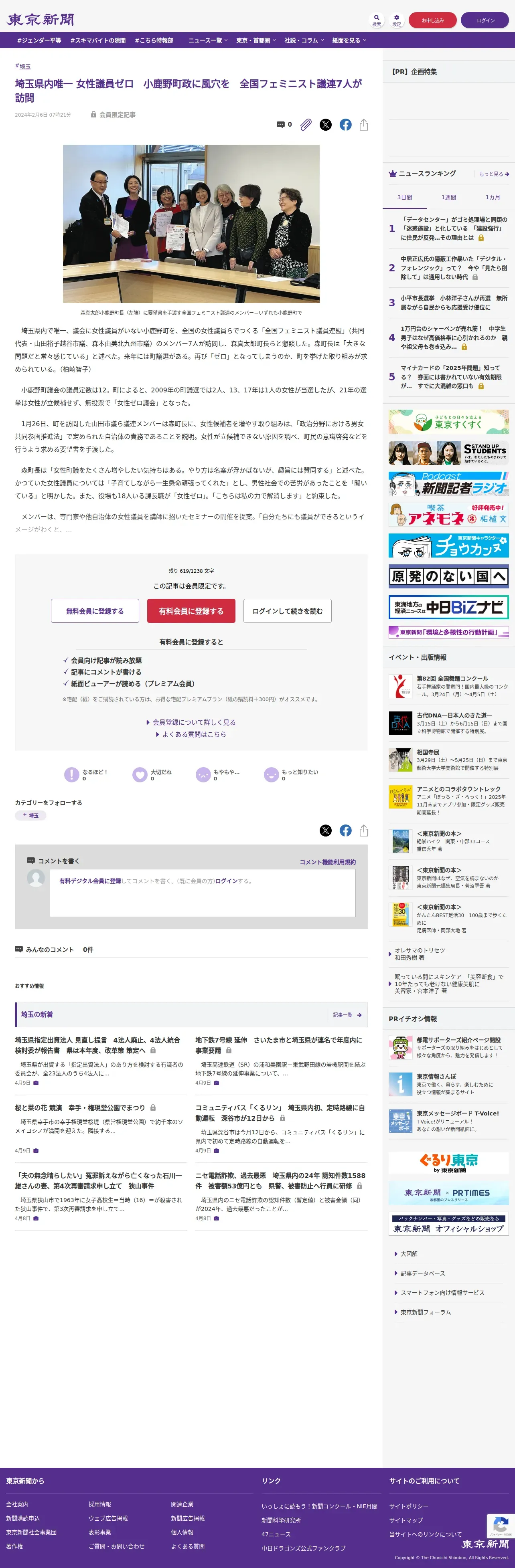Screen dimensions: 515x1568
Task: Open the 設定 gear icon in header
Action: coord(396,20)
